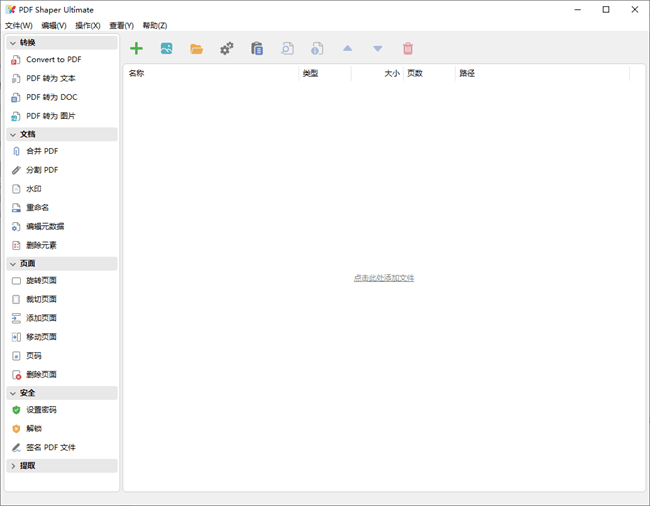Image resolution: width=650 pixels, height=506 pixels.
Task: Click the clipboard paste toolbar icon
Action: [x=257, y=48]
